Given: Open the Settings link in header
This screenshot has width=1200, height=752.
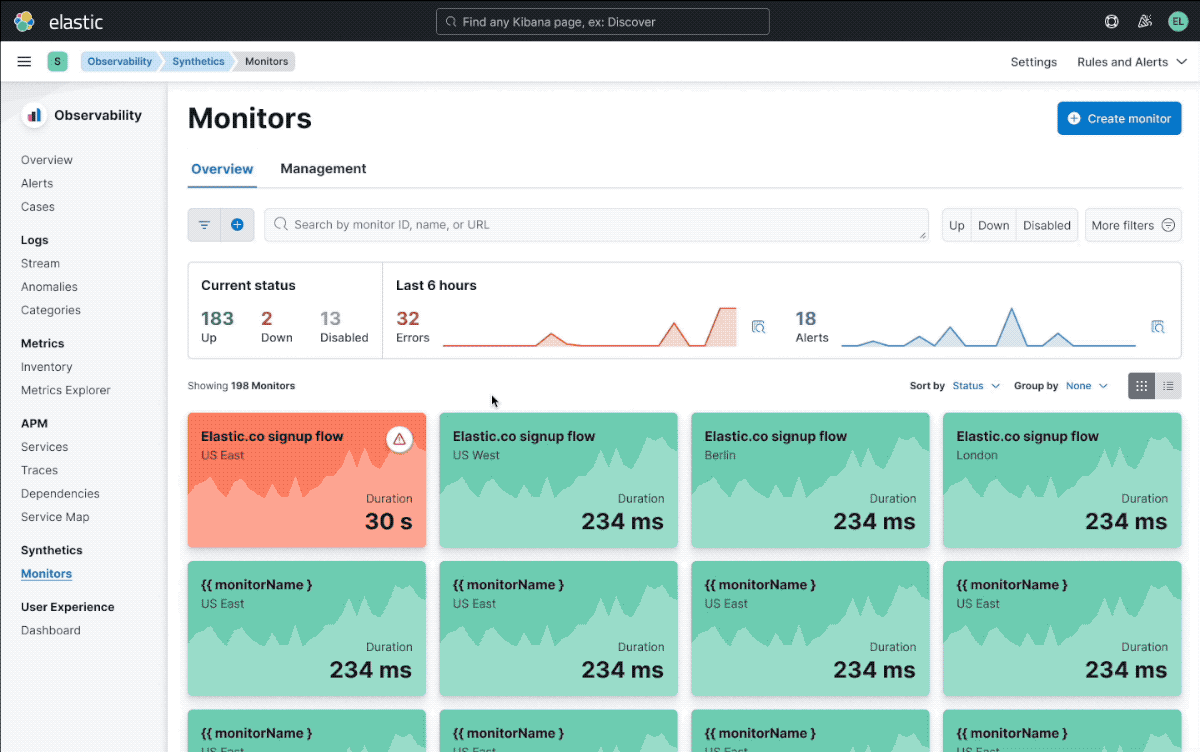Looking at the screenshot, I should coord(1033,62).
